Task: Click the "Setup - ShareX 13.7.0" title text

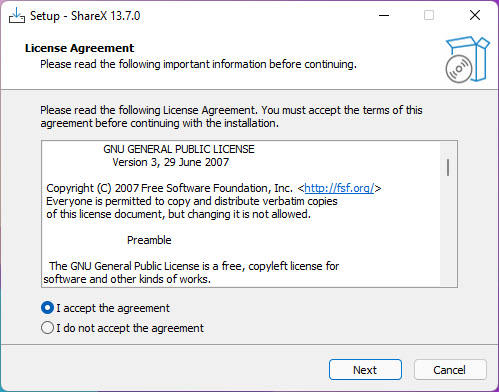Action: (x=85, y=16)
